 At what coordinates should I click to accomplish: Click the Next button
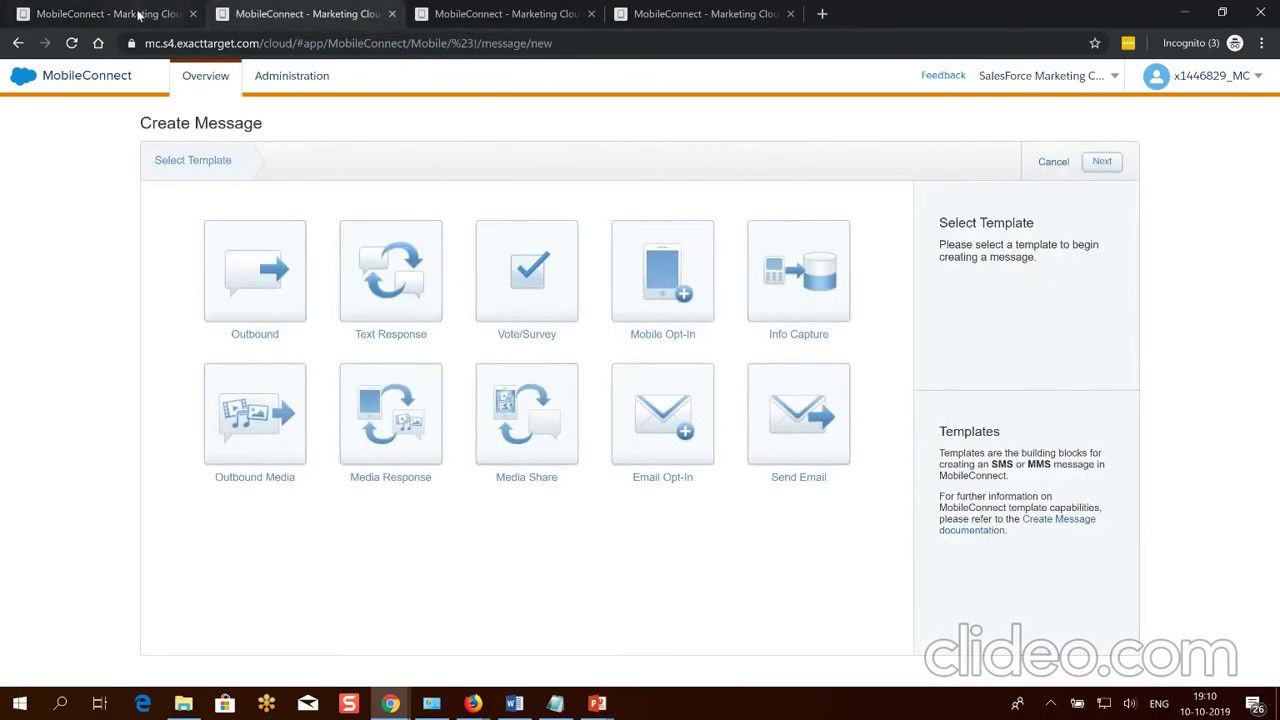pyautogui.click(x=1102, y=161)
